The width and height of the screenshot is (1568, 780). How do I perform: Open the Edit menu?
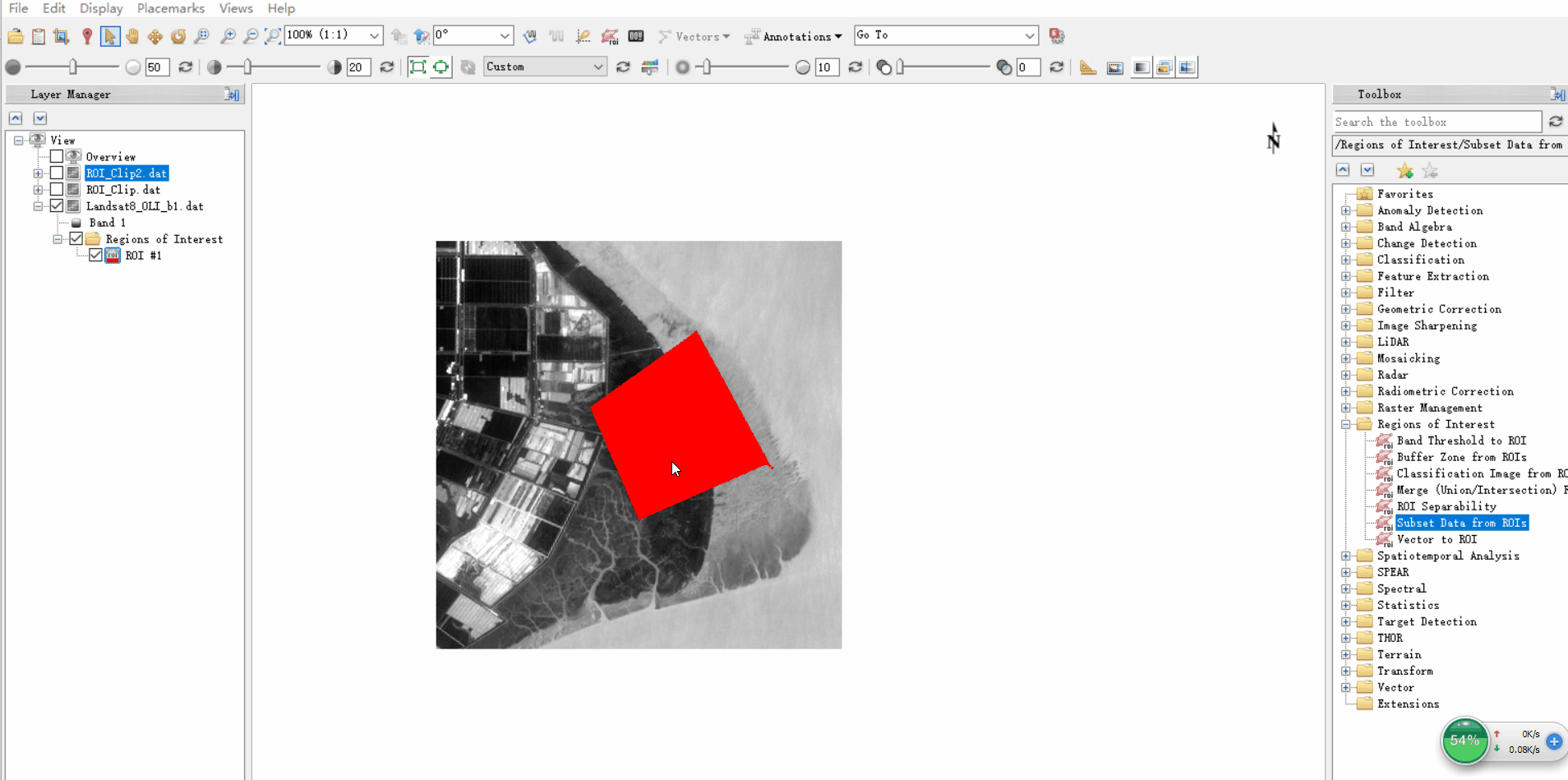(x=53, y=8)
